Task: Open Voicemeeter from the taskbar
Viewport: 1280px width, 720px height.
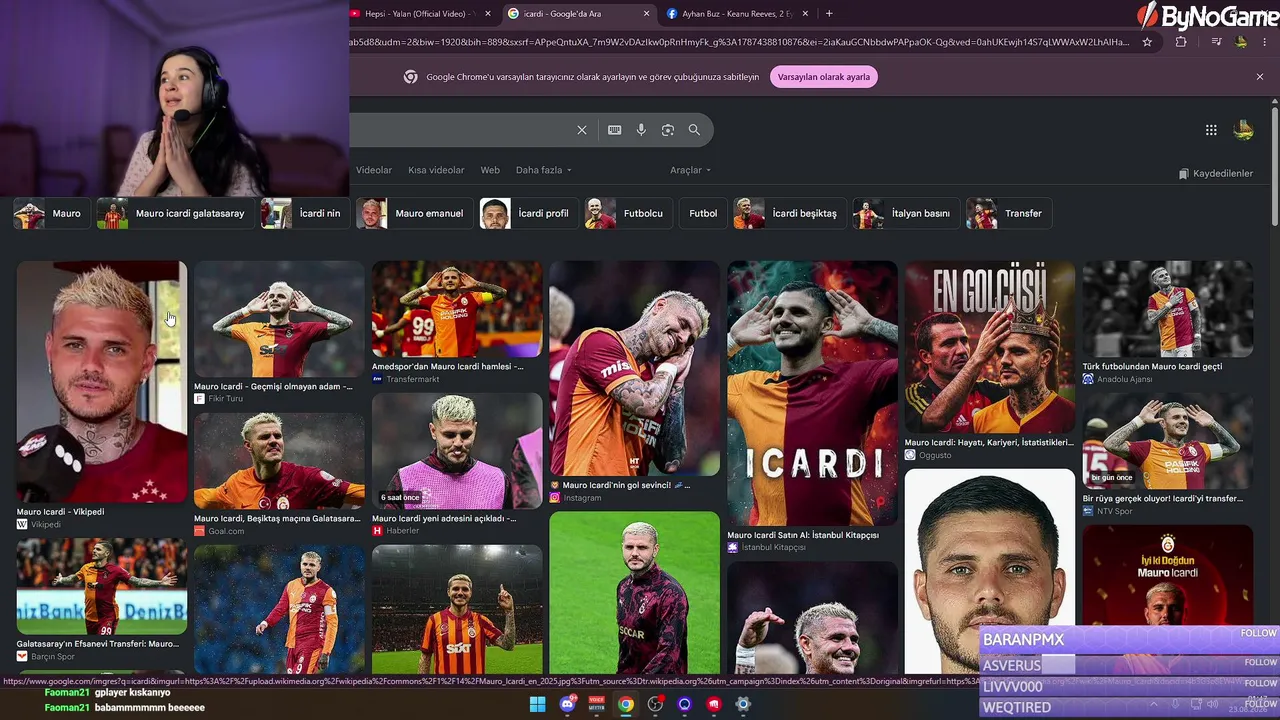Action: 597,704
